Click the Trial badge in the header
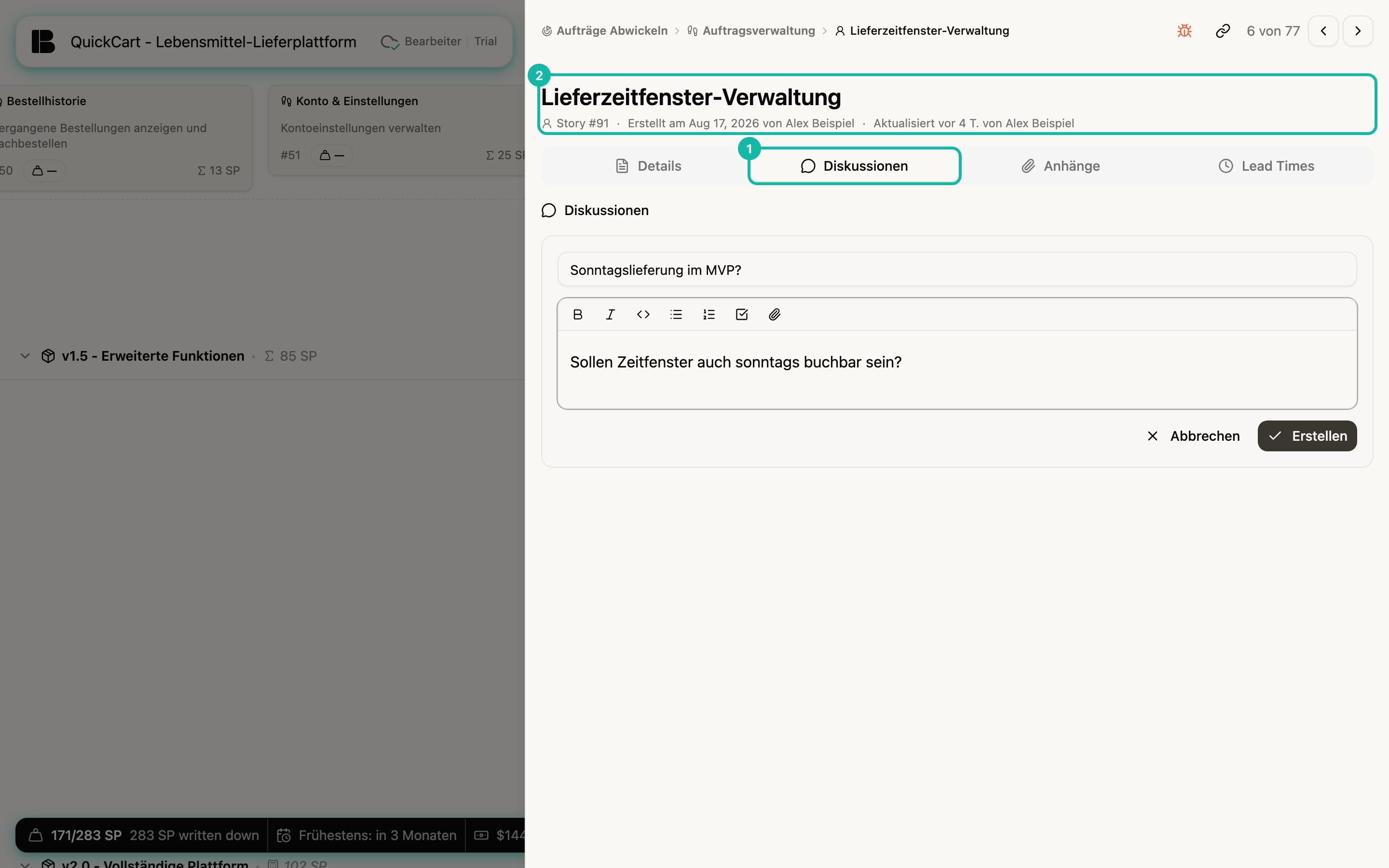The height and width of the screenshot is (868, 1389). 485,41
